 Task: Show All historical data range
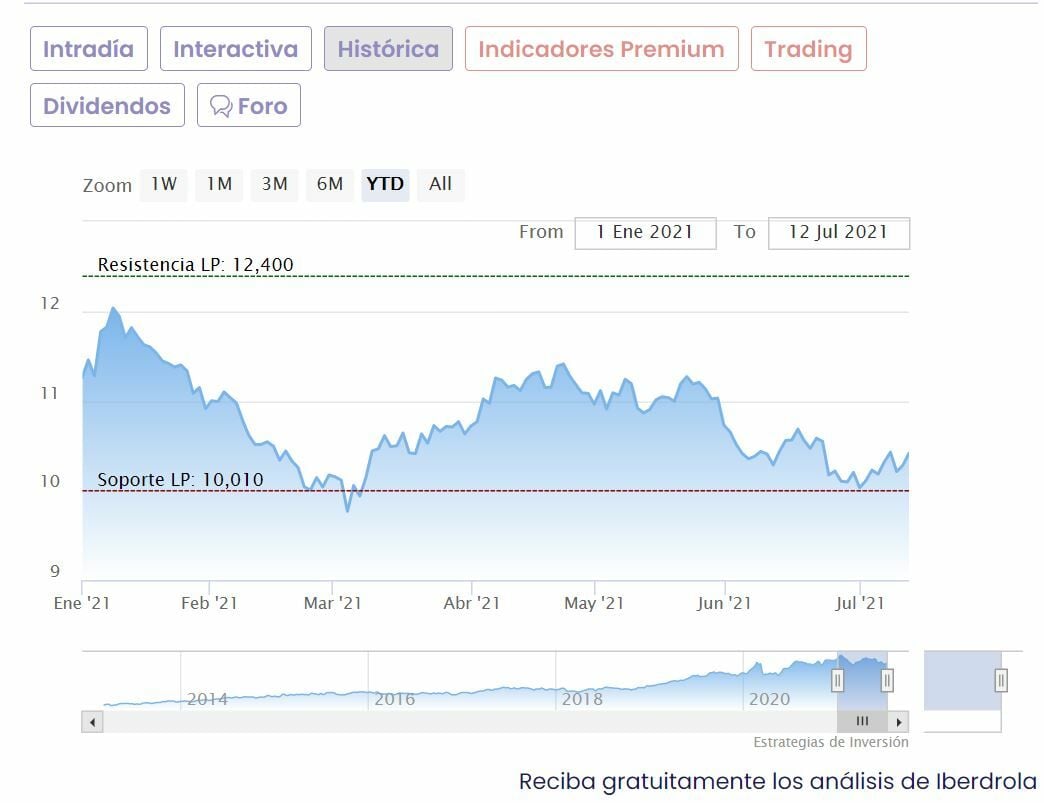tap(440, 184)
